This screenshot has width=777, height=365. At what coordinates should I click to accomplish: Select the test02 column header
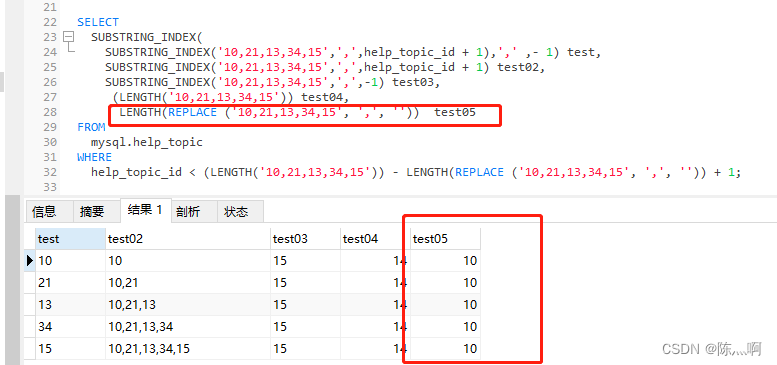click(x=188, y=239)
